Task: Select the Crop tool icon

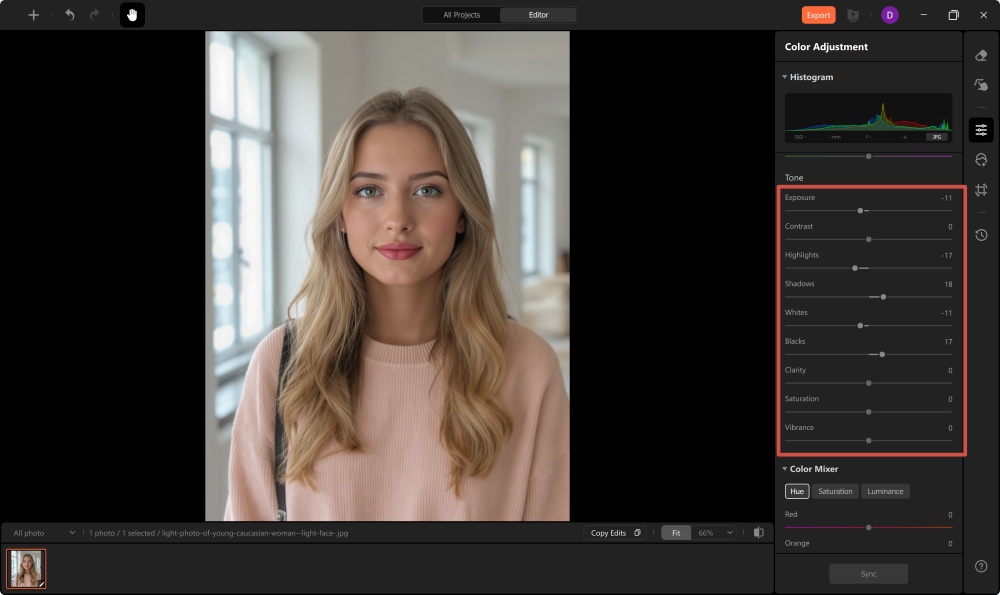Action: 981,190
